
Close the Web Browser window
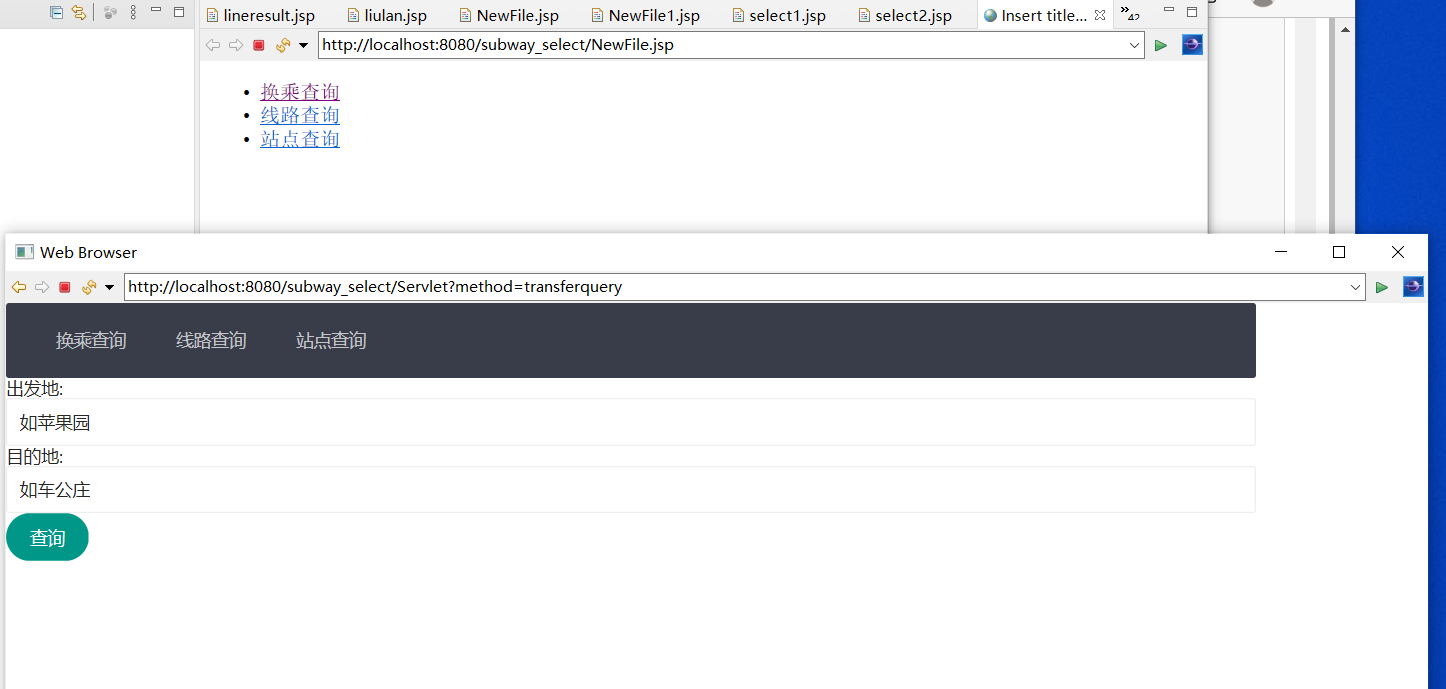click(1398, 252)
